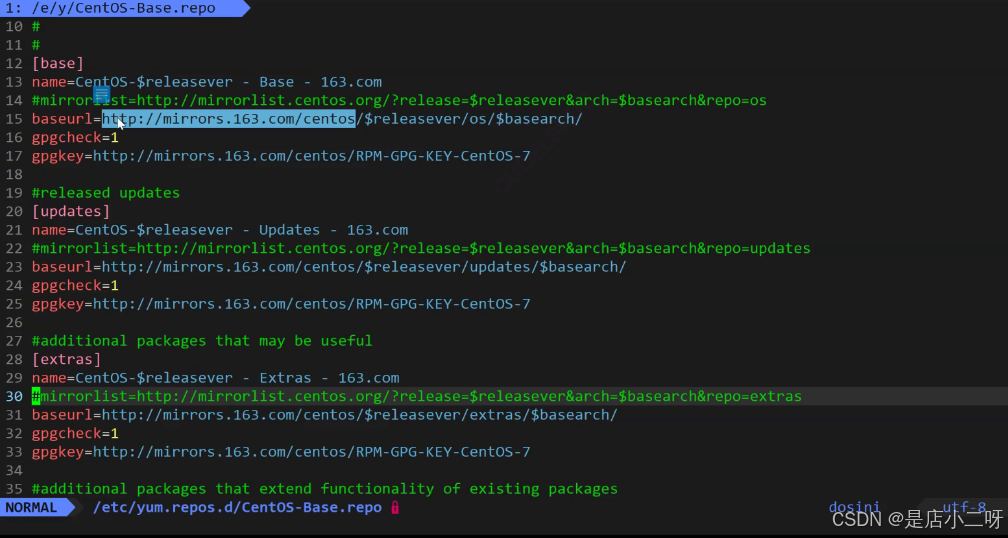Click the baseurl key on line 15
Image resolution: width=1008 pixels, height=538 pixels.
(62, 119)
